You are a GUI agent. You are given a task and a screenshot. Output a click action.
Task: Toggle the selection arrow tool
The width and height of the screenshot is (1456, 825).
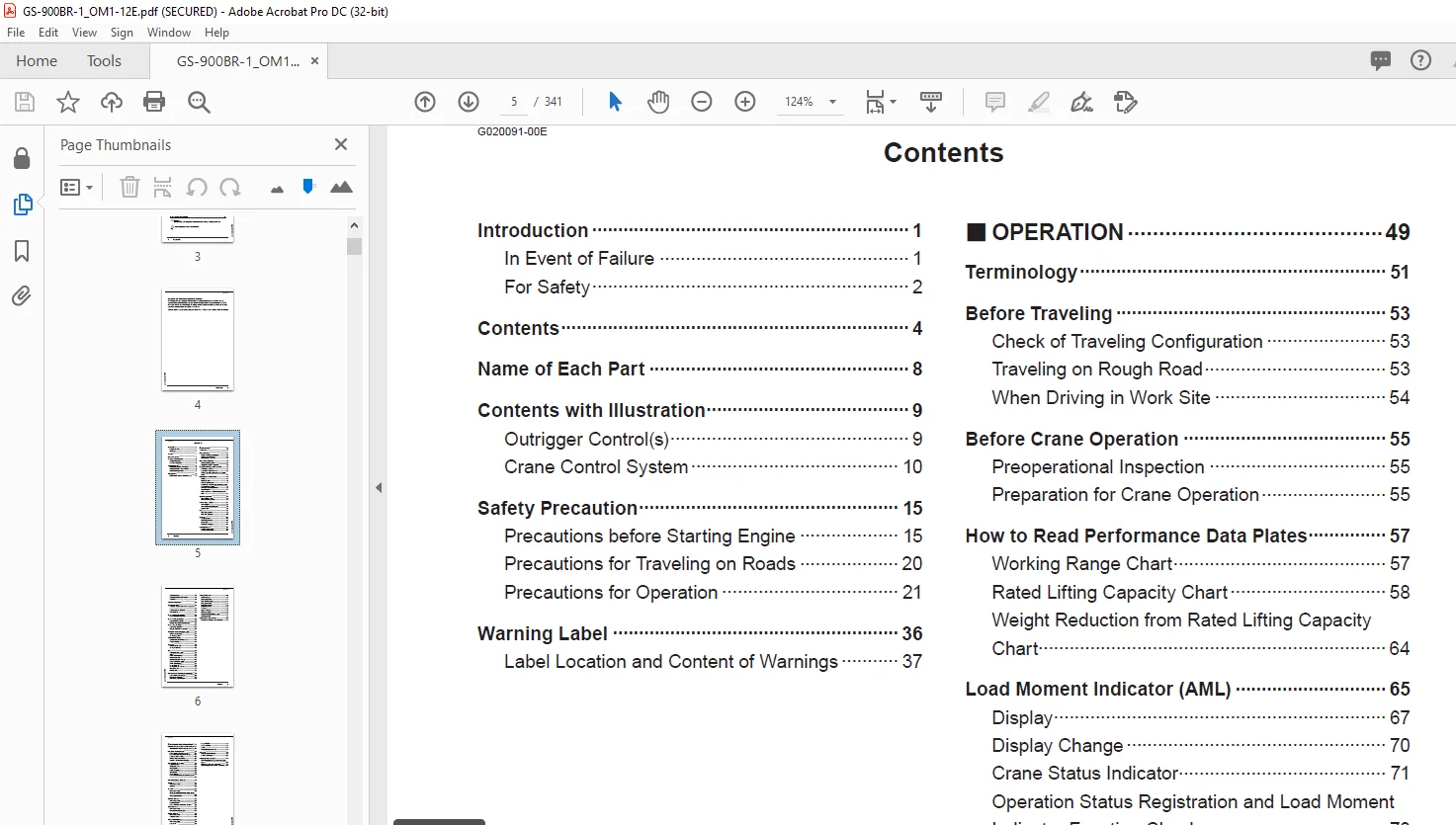615,102
